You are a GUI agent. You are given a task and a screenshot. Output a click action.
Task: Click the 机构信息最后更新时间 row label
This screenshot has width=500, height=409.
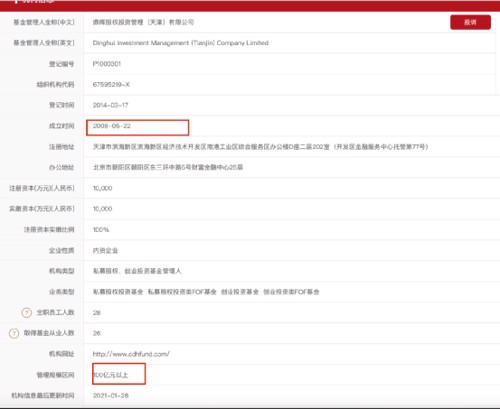(x=43, y=396)
